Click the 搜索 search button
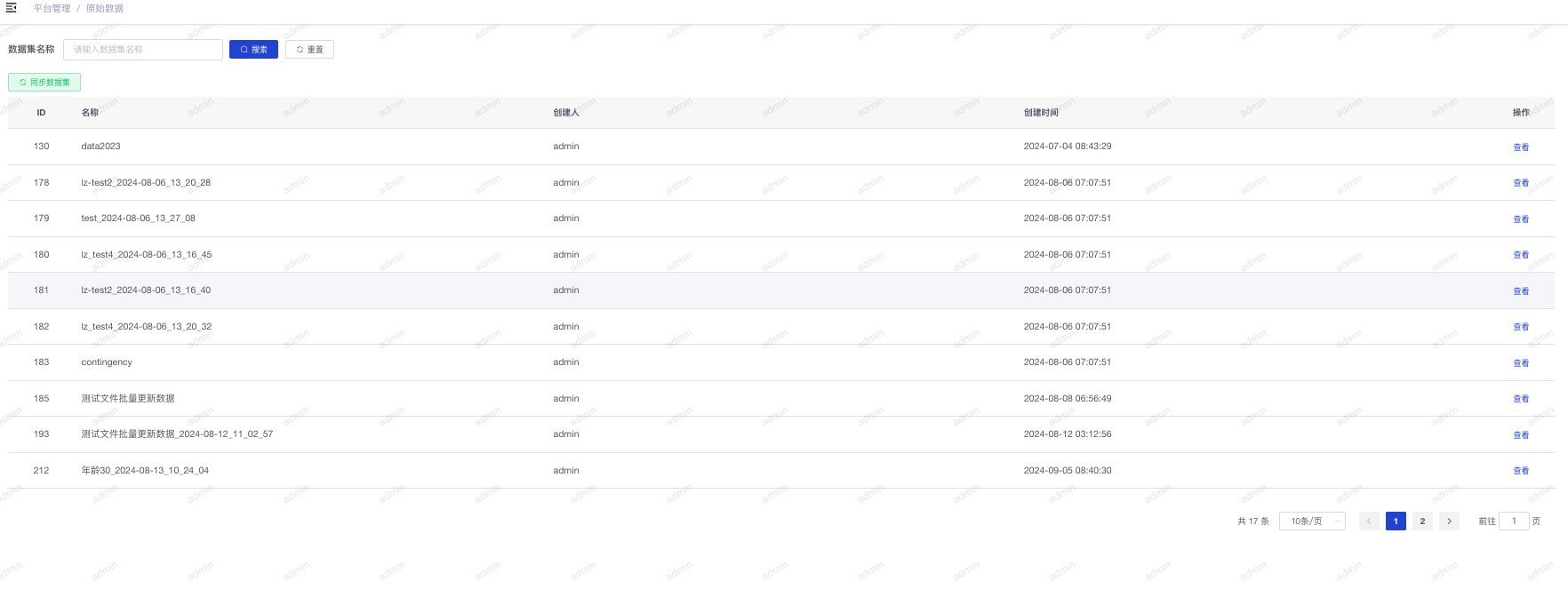This screenshot has height=597, width=1568. click(x=253, y=50)
